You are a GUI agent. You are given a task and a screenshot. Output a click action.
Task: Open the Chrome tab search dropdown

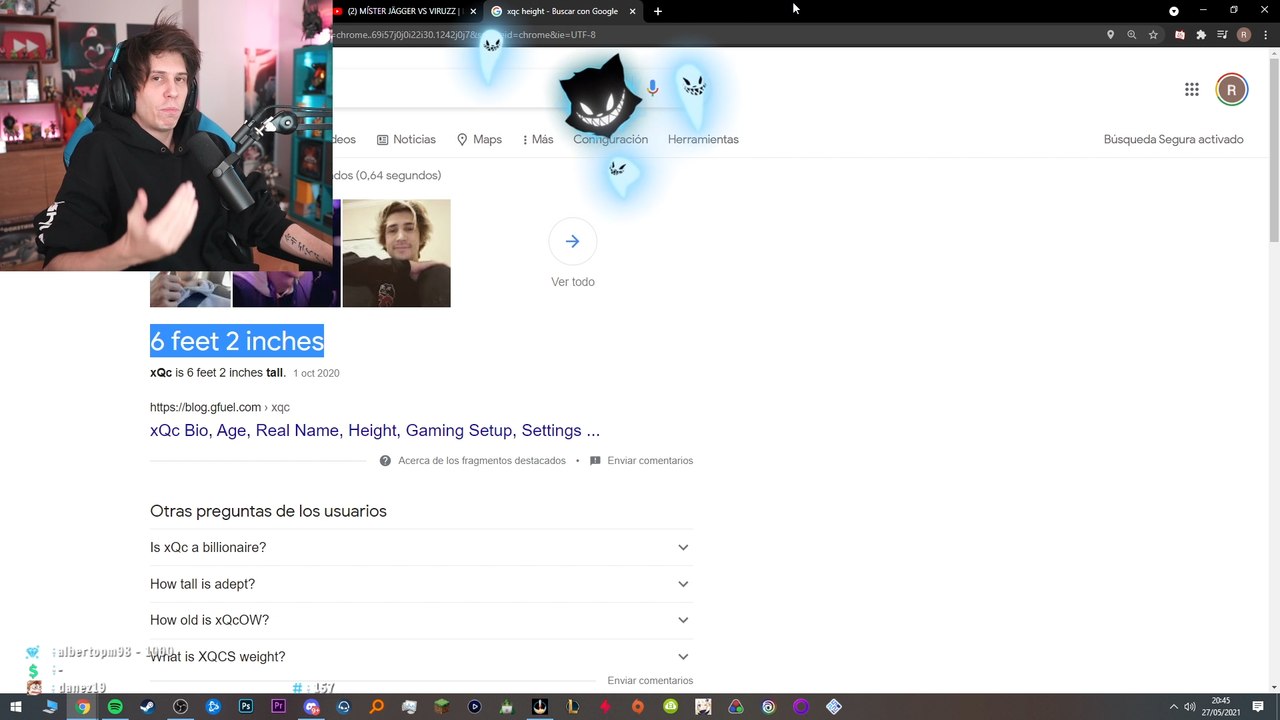point(1174,11)
